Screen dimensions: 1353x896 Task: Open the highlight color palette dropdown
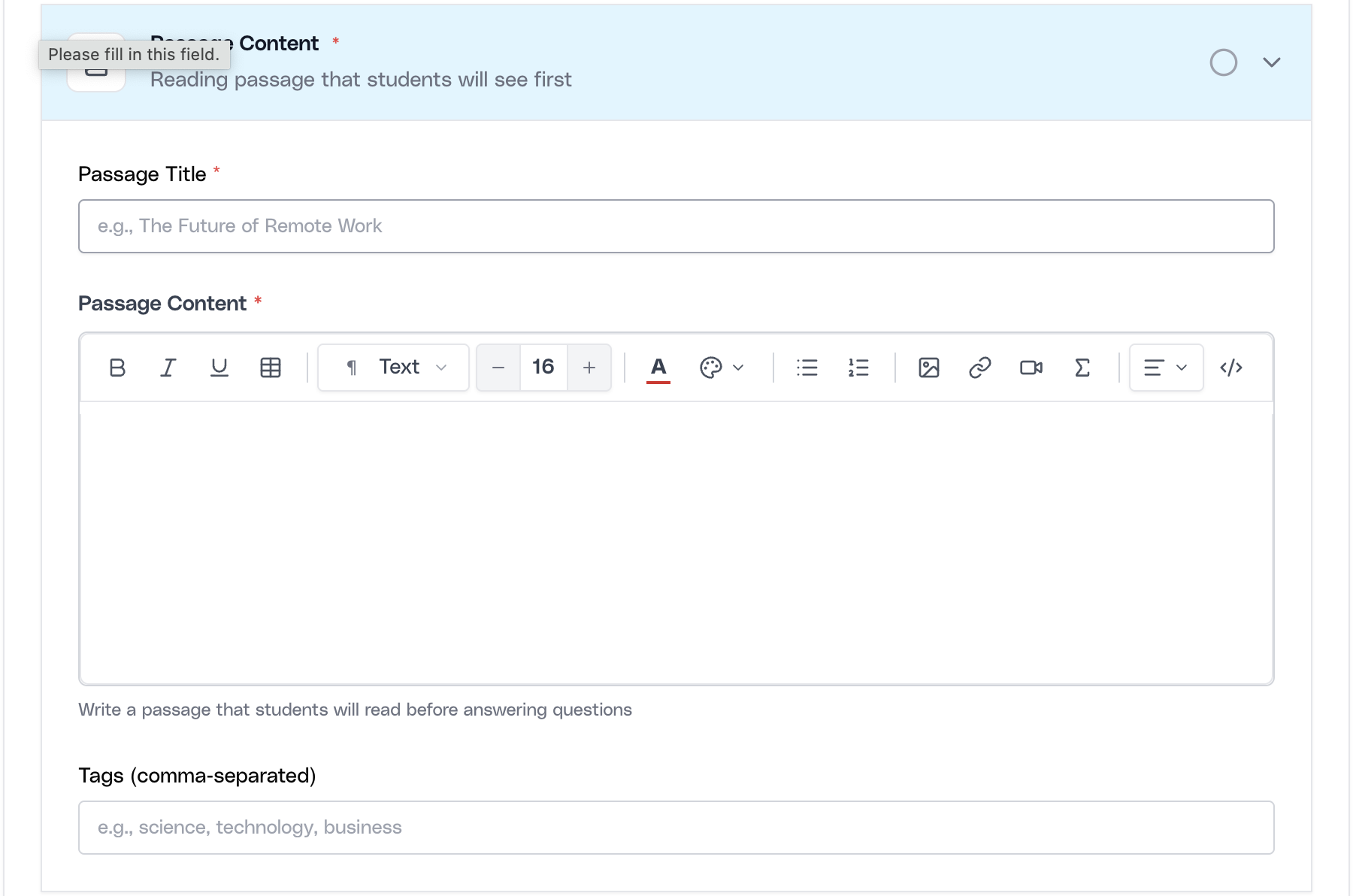pos(722,368)
